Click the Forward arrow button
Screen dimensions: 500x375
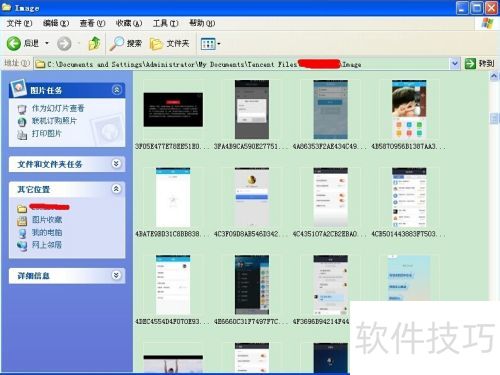click(x=64, y=44)
